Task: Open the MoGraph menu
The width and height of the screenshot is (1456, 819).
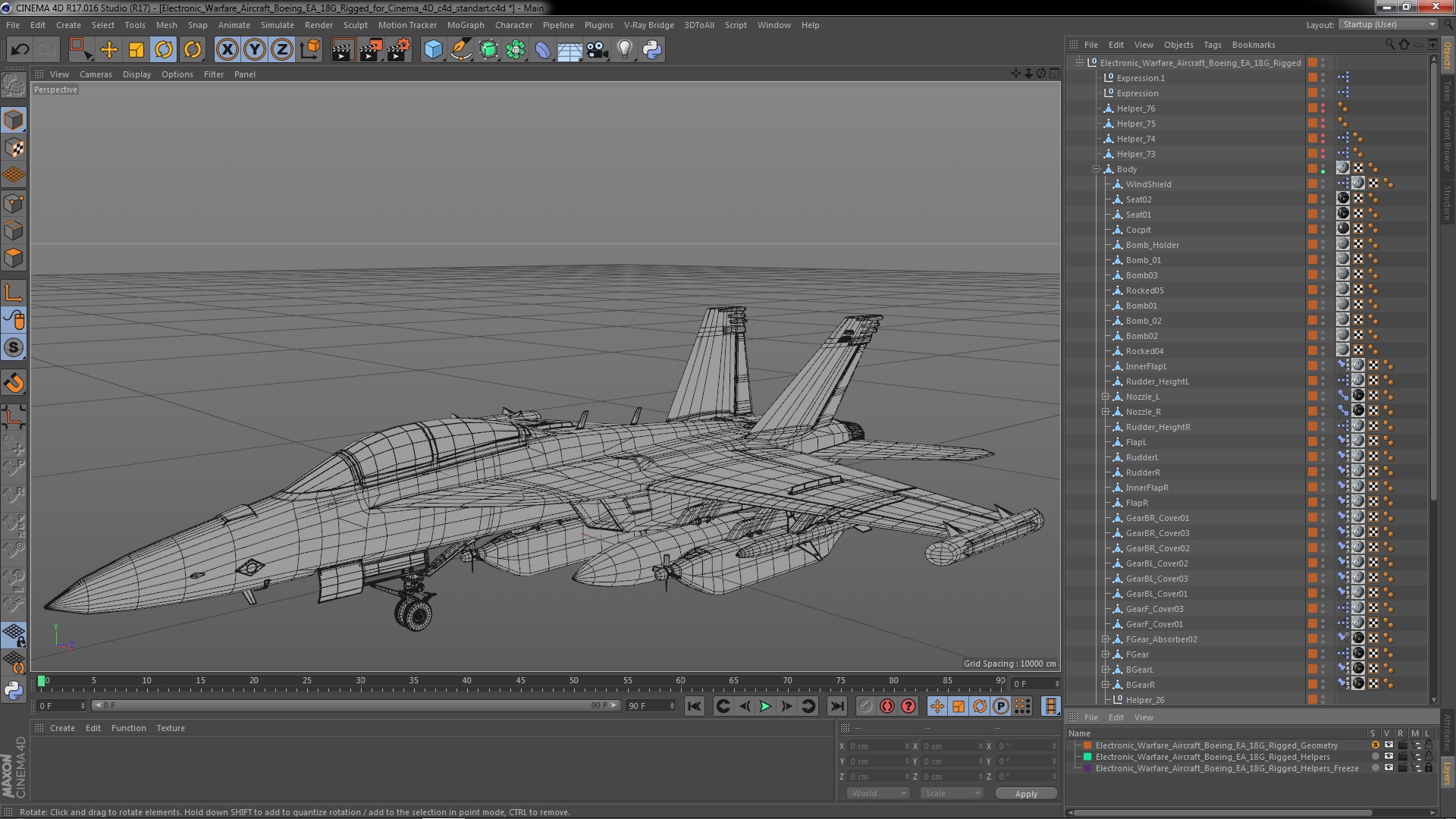Action: [x=465, y=25]
